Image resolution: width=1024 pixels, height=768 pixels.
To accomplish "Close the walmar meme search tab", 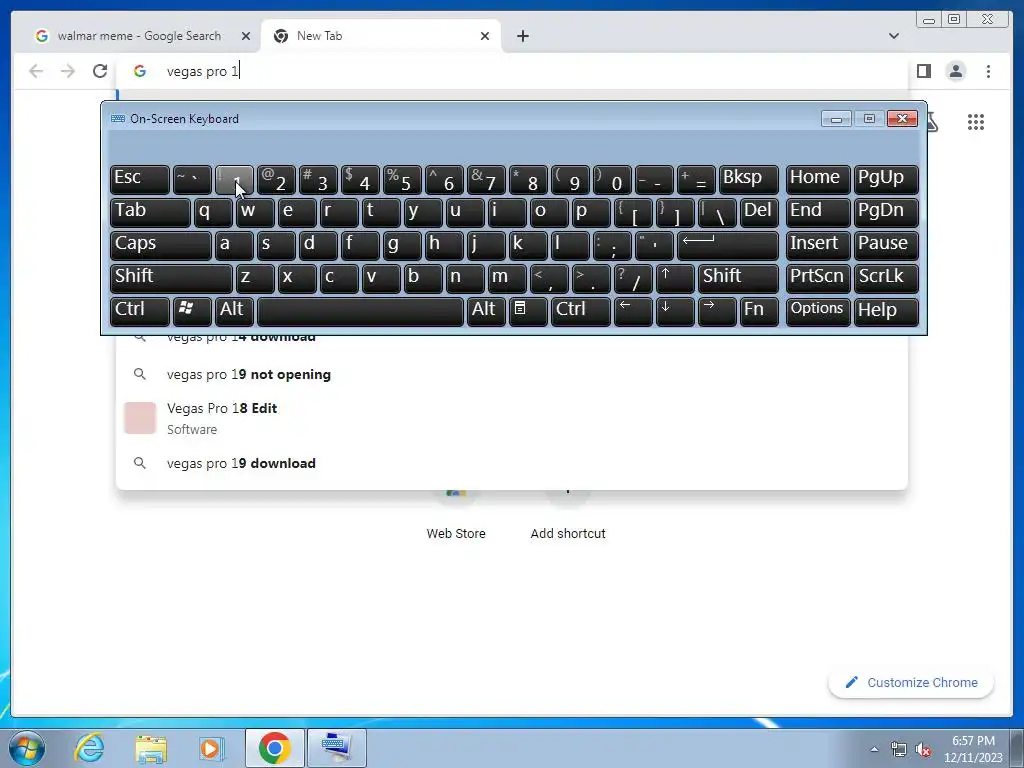I will [x=246, y=36].
